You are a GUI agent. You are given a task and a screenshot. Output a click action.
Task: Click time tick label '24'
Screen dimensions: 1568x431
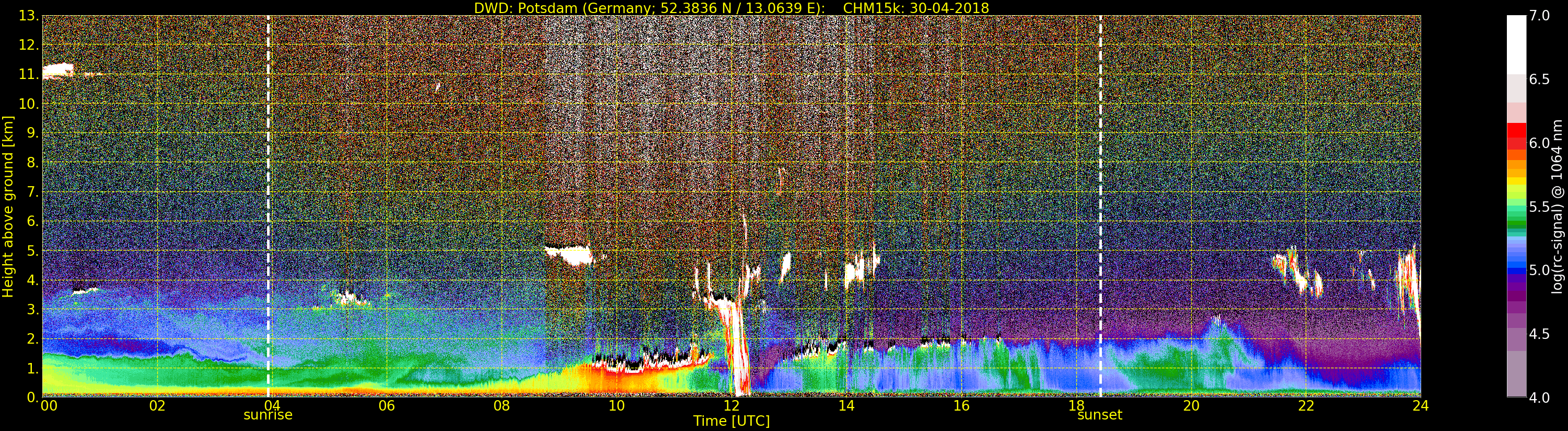point(1421,405)
